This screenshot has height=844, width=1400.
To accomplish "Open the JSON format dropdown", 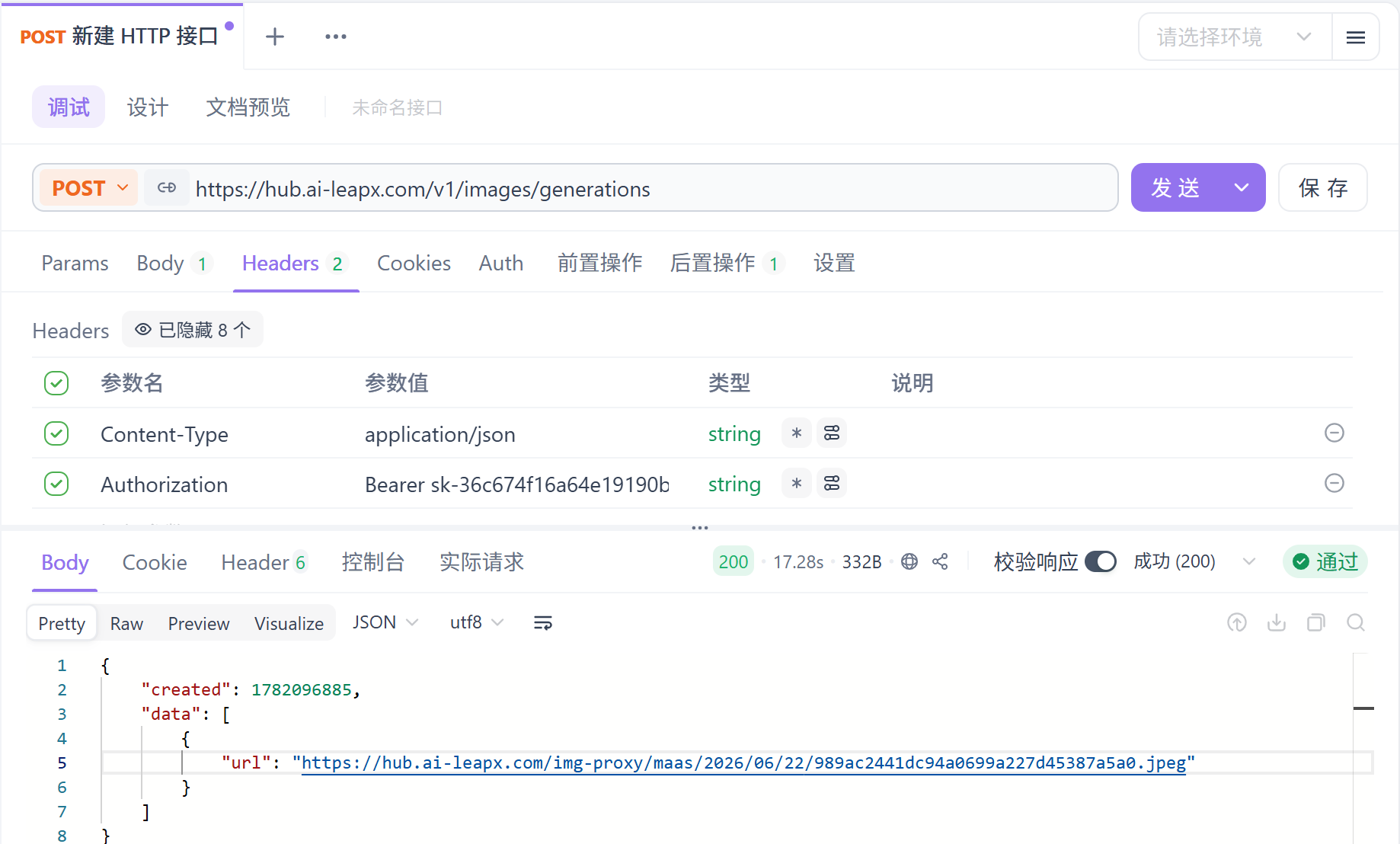I will click(x=385, y=622).
